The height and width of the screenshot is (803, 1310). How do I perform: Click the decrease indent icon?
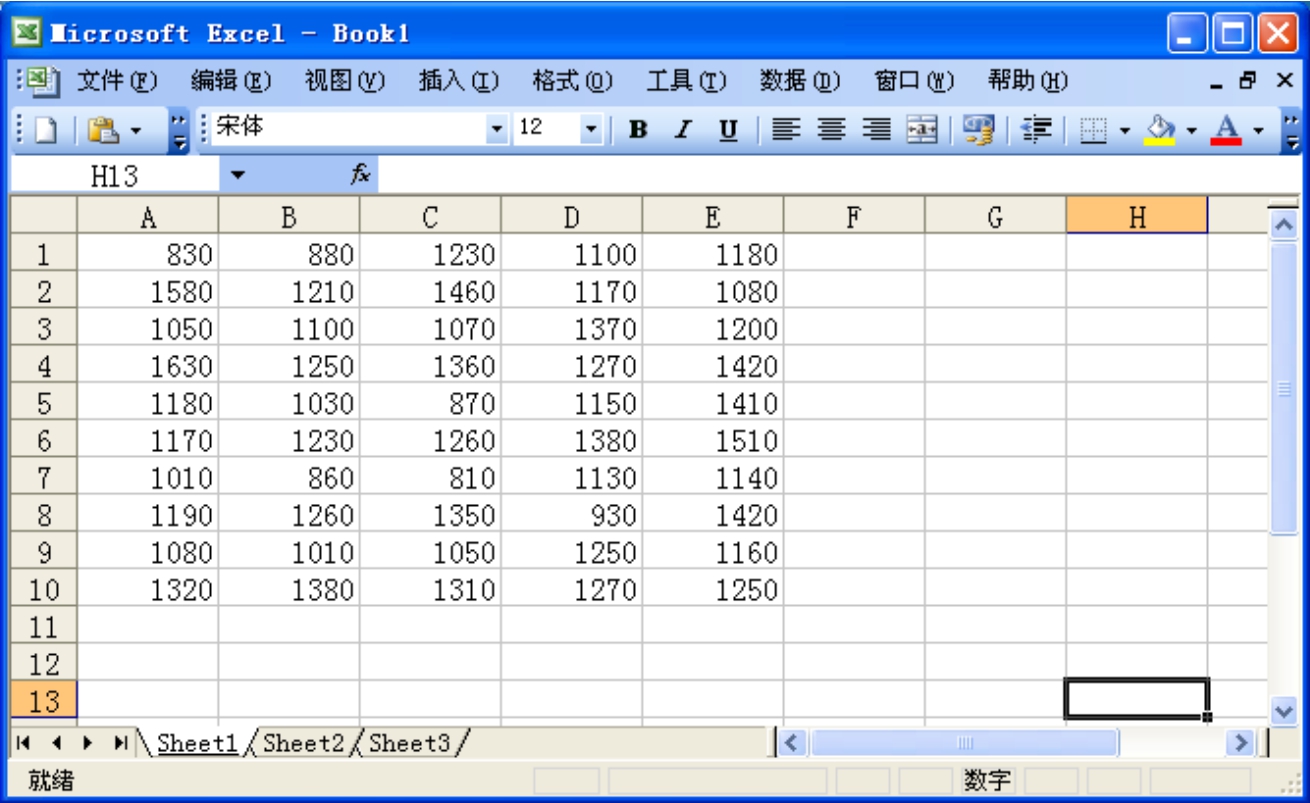click(1037, 130)
